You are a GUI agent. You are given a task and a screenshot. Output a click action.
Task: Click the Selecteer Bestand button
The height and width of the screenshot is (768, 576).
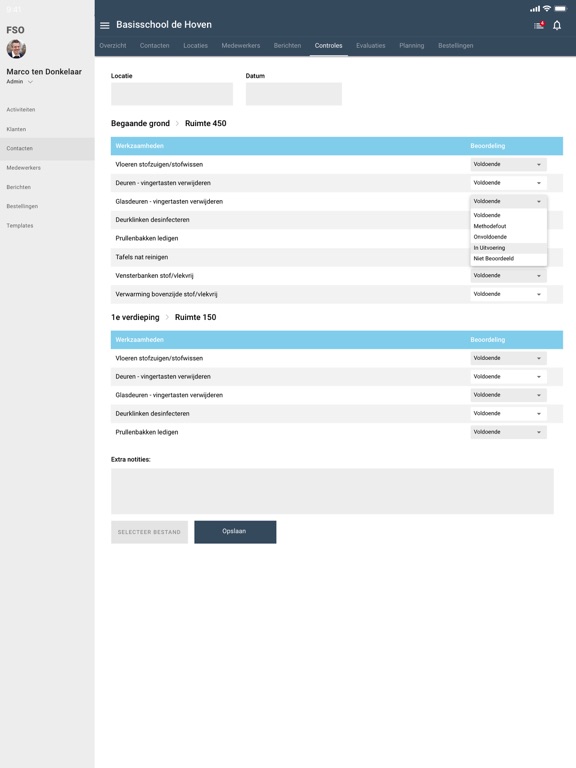click(x=149, y=532)
